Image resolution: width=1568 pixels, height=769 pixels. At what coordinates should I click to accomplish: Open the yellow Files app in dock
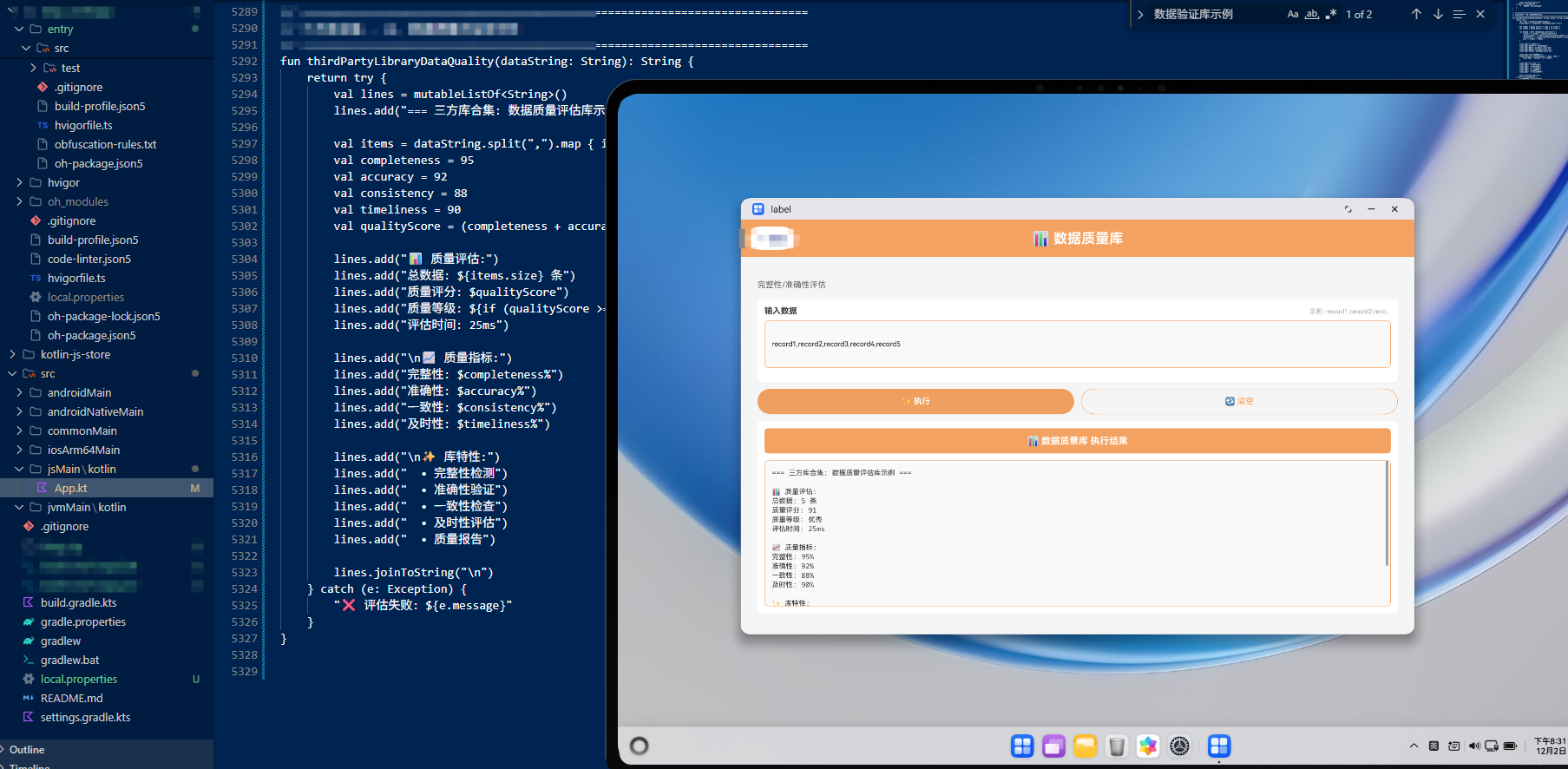point(1085,746)
